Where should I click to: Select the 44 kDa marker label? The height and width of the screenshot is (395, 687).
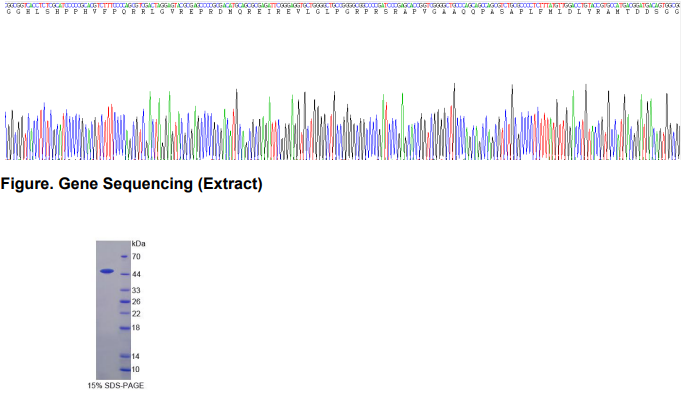click(x=136, y=275)
